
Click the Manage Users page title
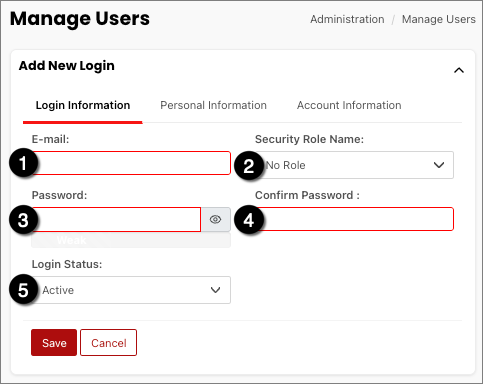[x=80, y=19]
